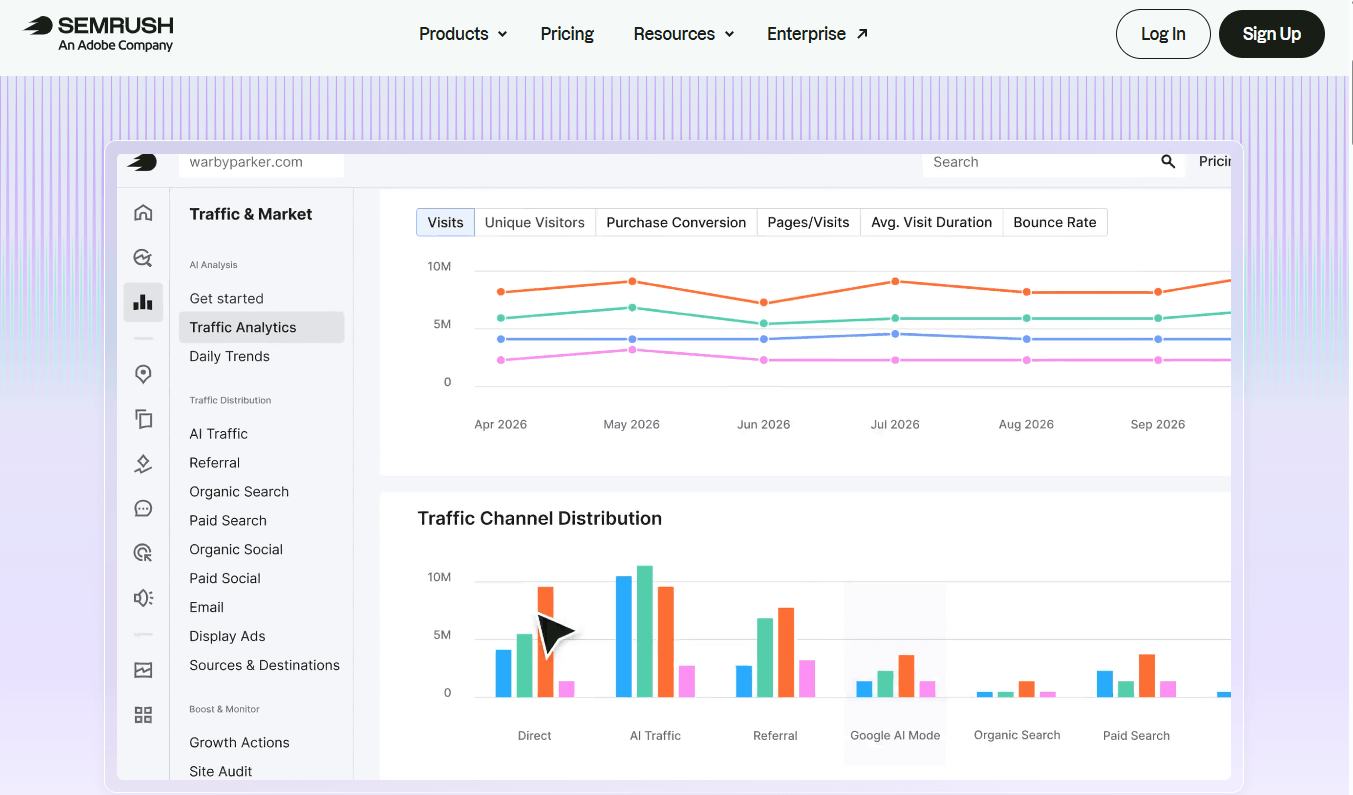1353x795 pixels.
Task: Click the Log In button
Action: pos(1163,34)
